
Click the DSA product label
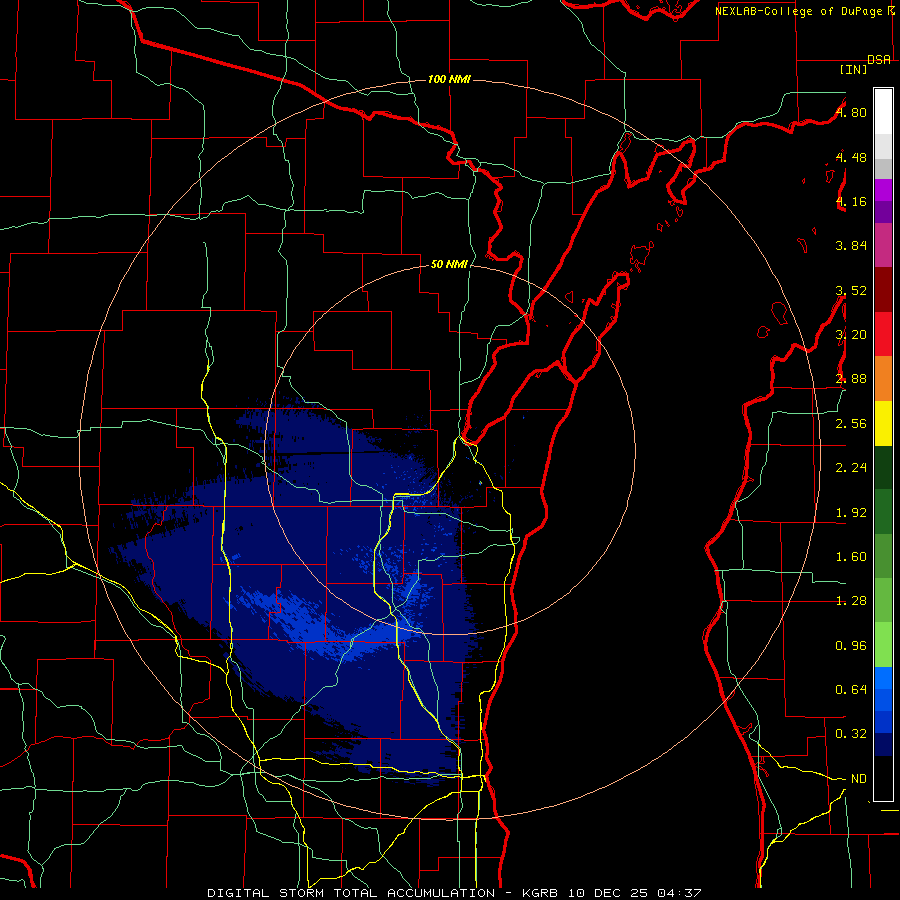click(879, 60)
